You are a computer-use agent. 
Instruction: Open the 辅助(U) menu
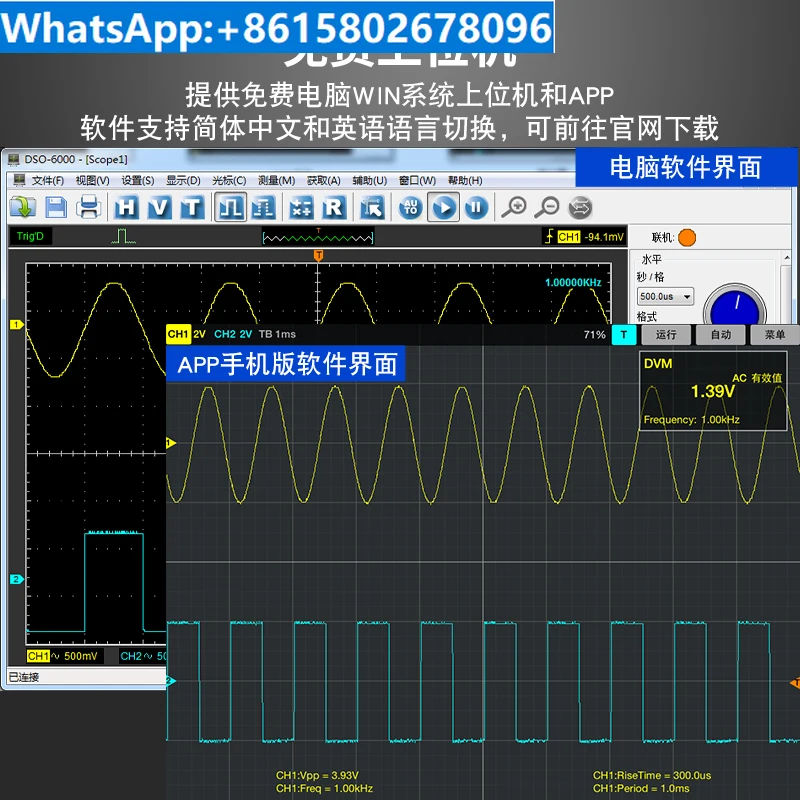[x=370, y=180]
